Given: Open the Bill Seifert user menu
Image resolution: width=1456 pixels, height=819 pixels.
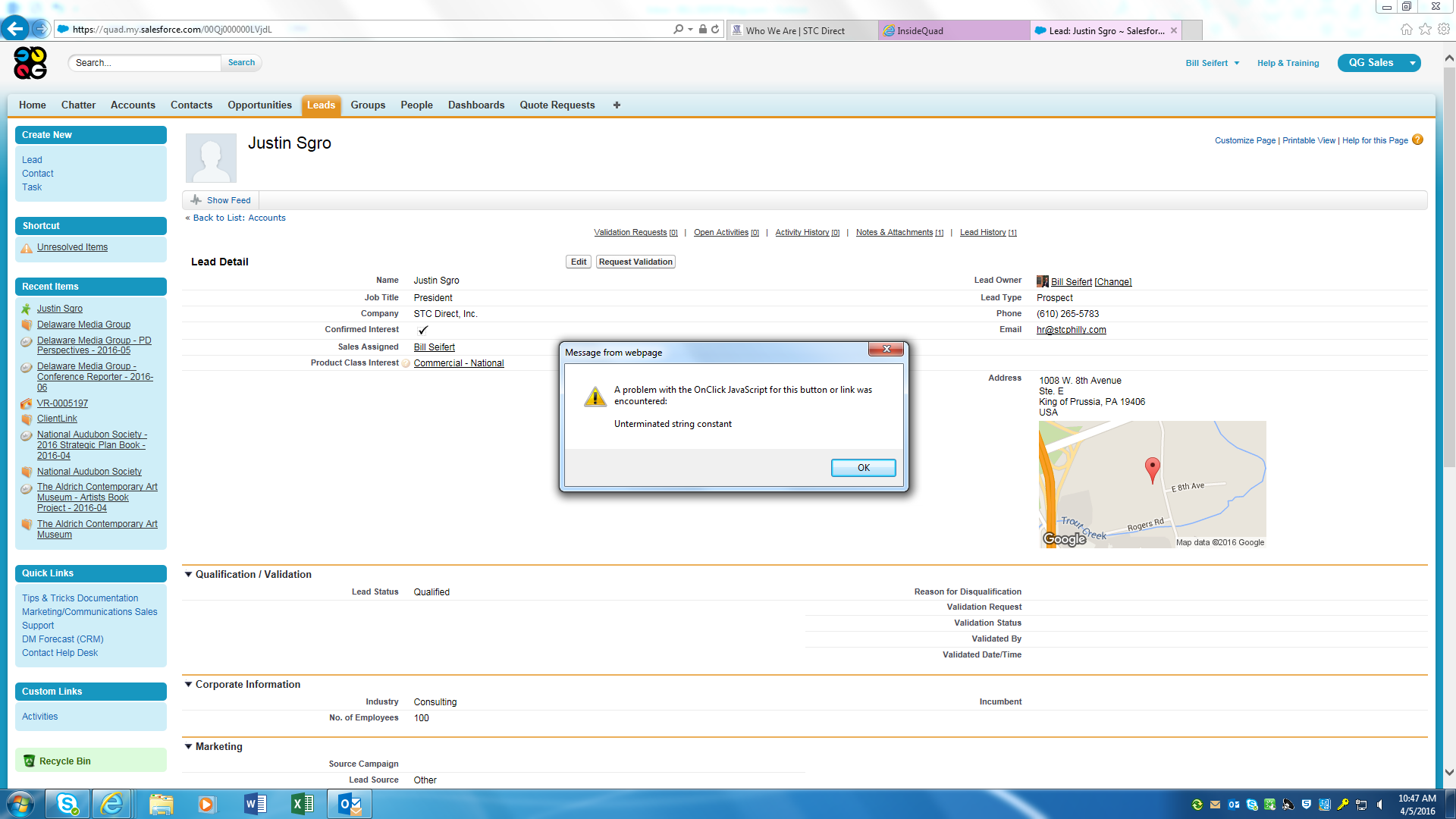Looking at the screenshot, I should click(1212, 63).
